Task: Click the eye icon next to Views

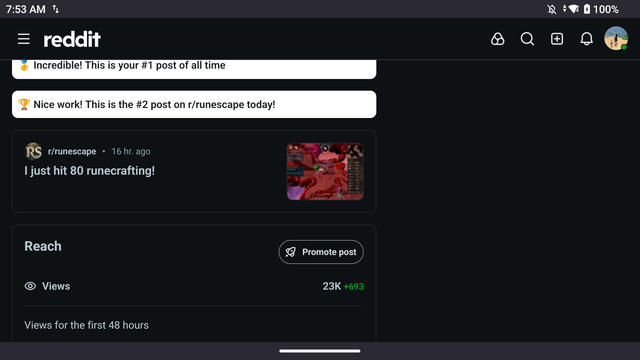Action: (30, 286)
